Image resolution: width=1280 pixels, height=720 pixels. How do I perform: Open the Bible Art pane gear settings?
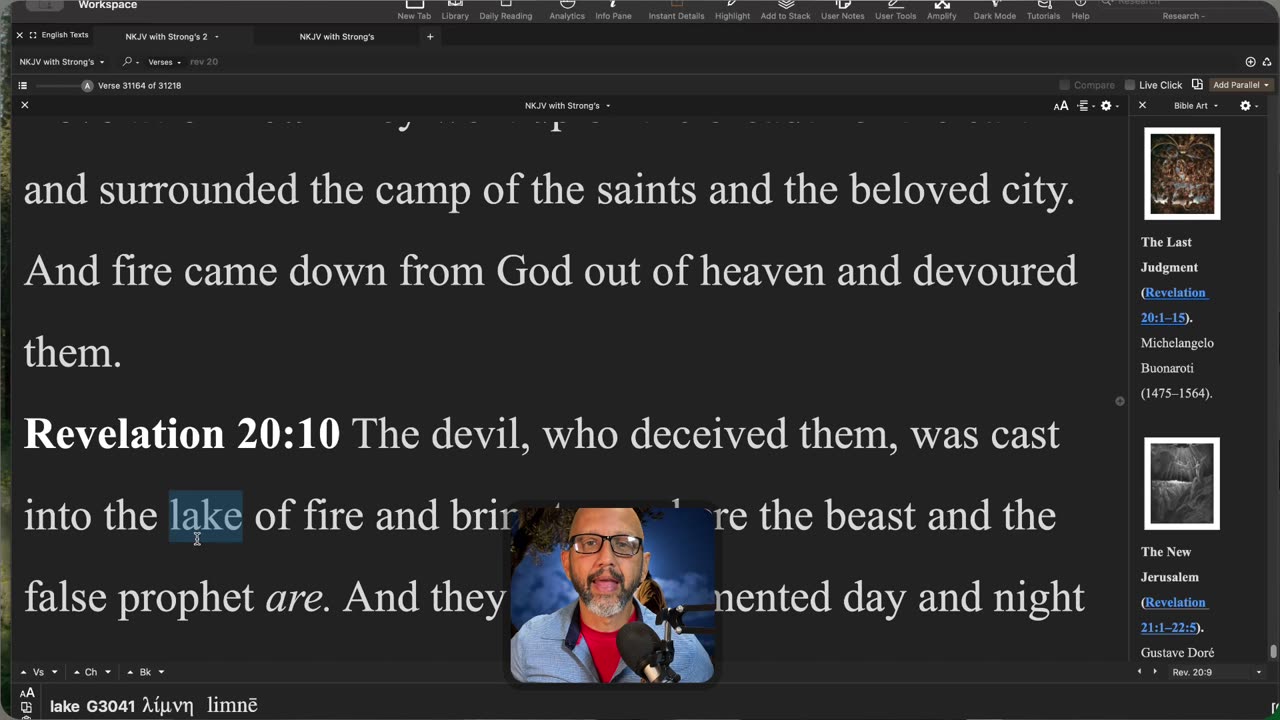1248,105
